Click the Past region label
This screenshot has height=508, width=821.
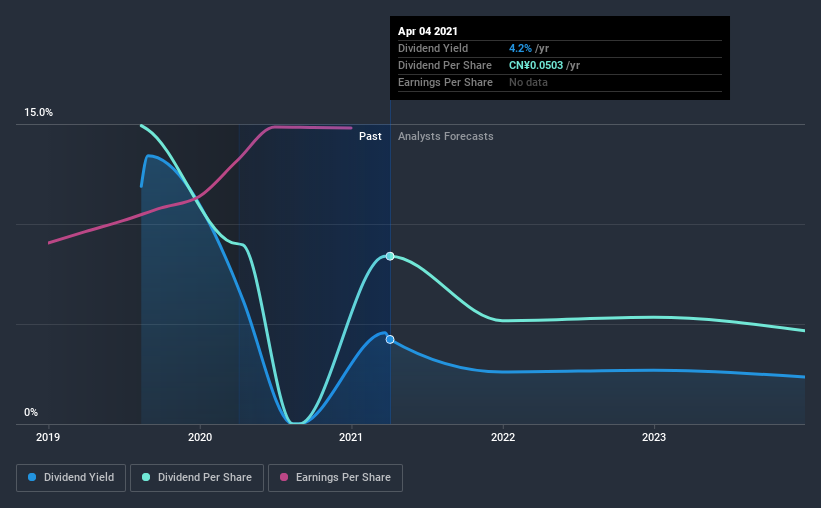(370, 136)
